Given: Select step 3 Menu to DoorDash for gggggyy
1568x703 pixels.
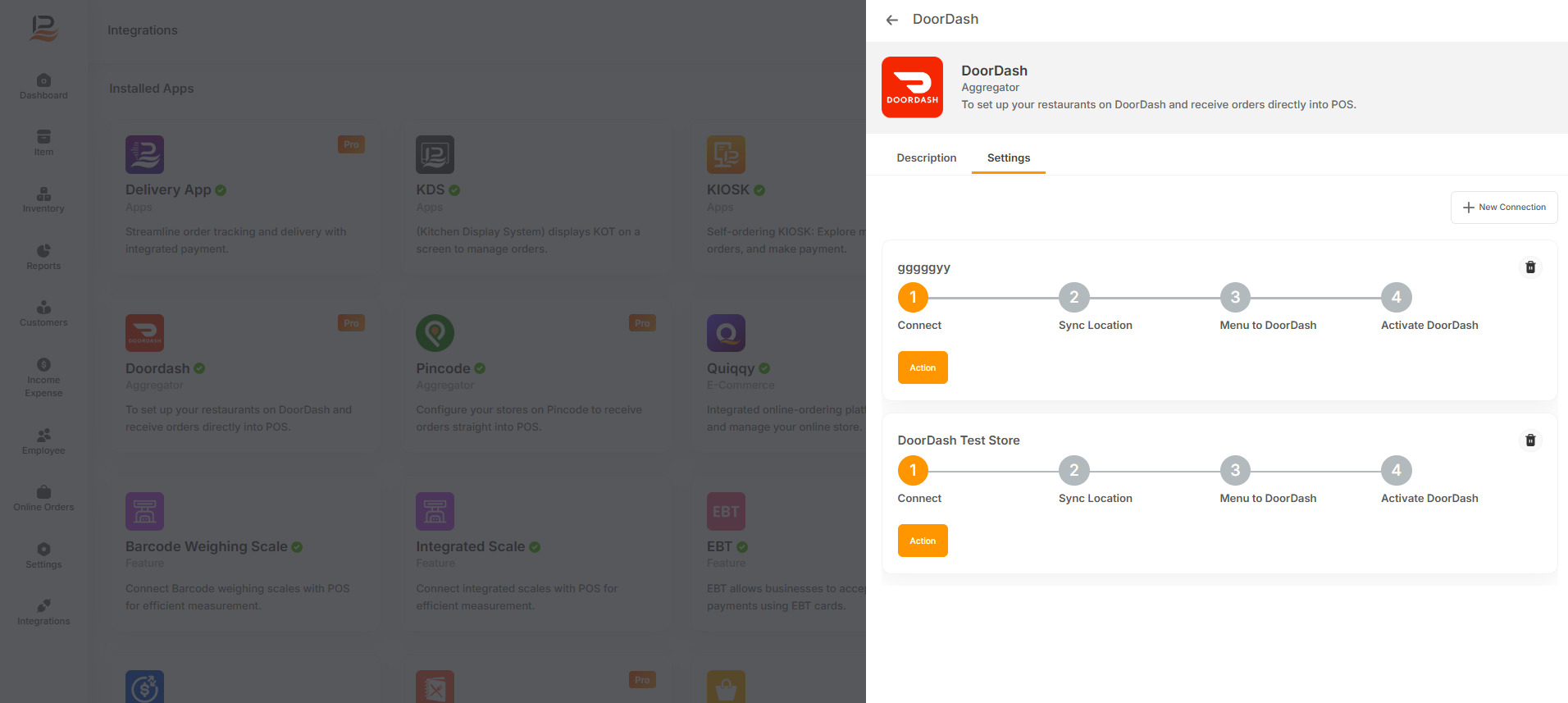Looking at the screenshot, I should pyautogui.click(x=1235, y=298).
